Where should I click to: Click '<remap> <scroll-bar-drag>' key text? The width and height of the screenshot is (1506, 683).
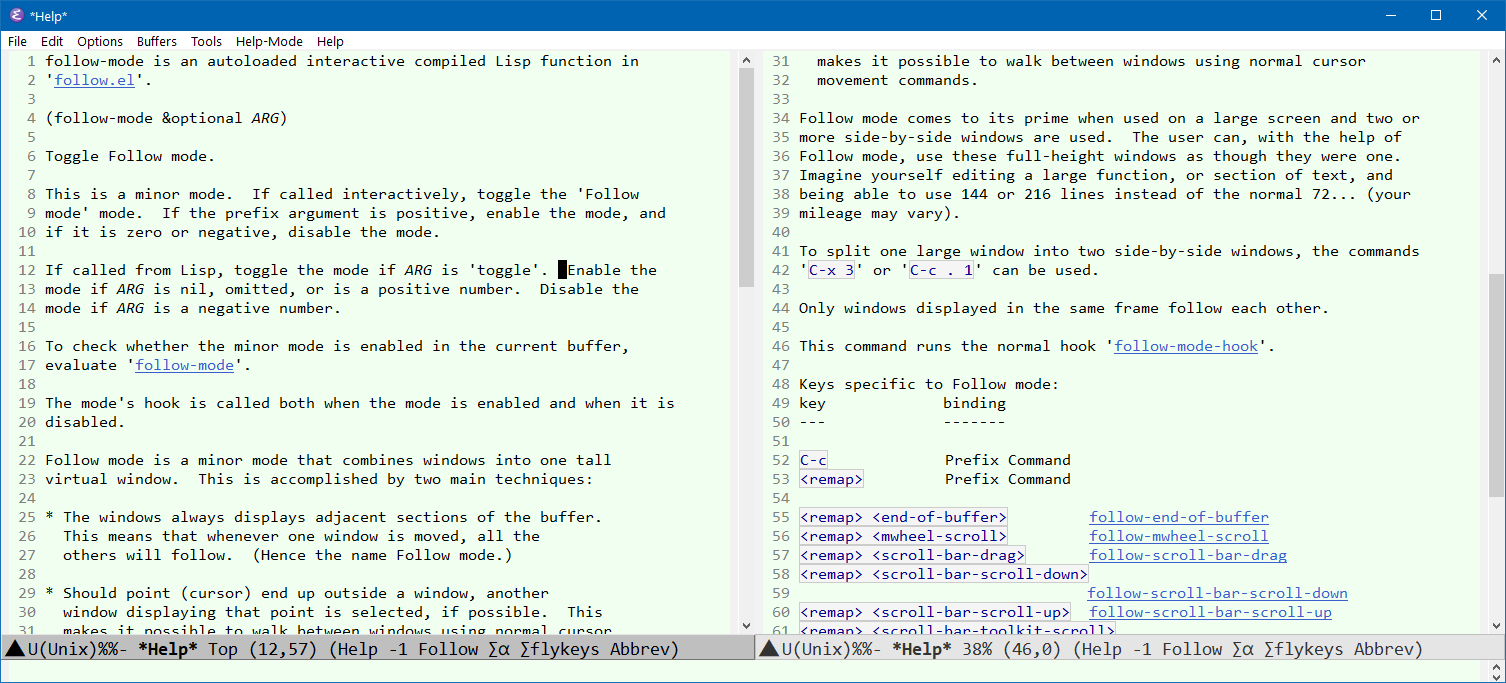point(912,555)
